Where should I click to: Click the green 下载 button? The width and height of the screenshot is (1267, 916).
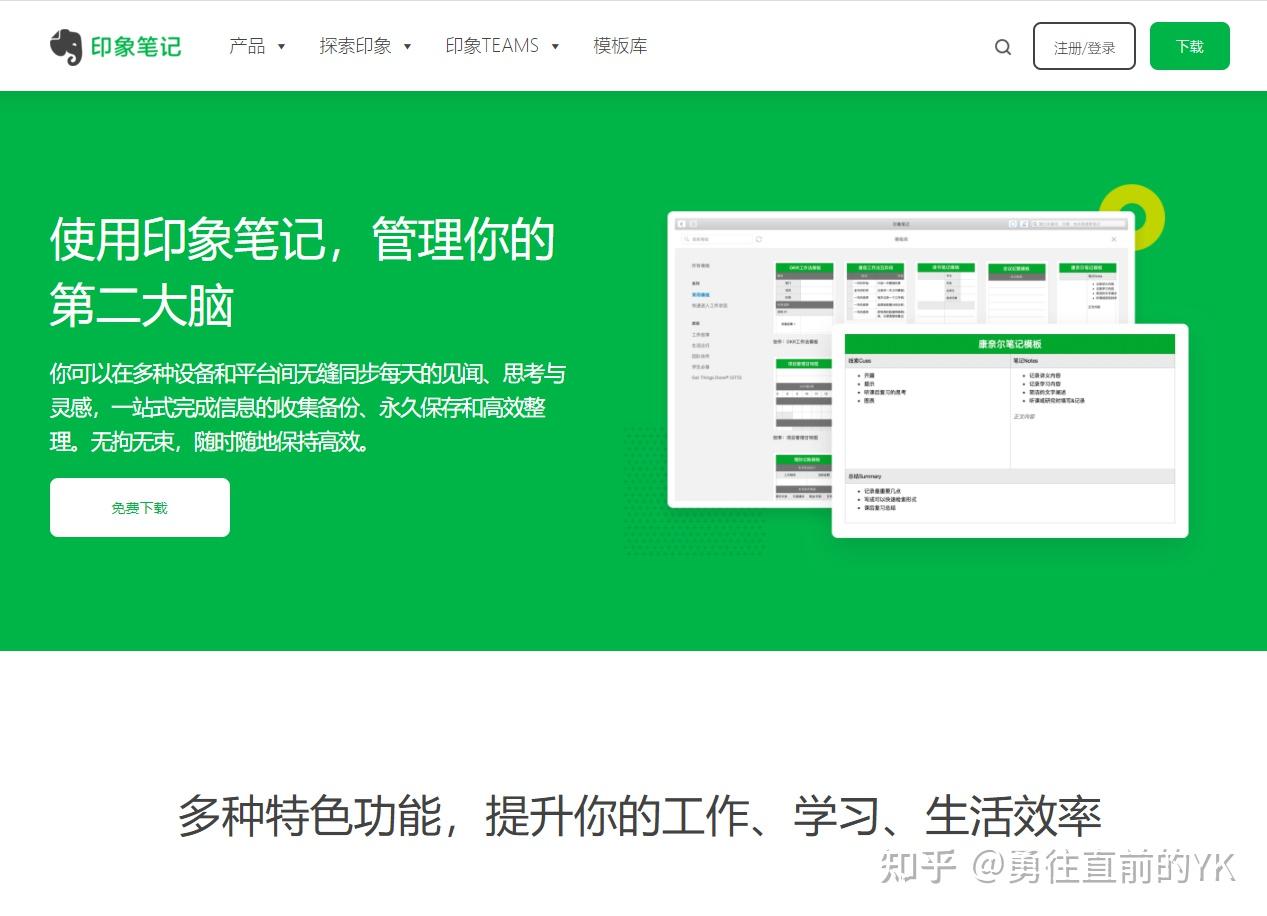pos(1190,46)
